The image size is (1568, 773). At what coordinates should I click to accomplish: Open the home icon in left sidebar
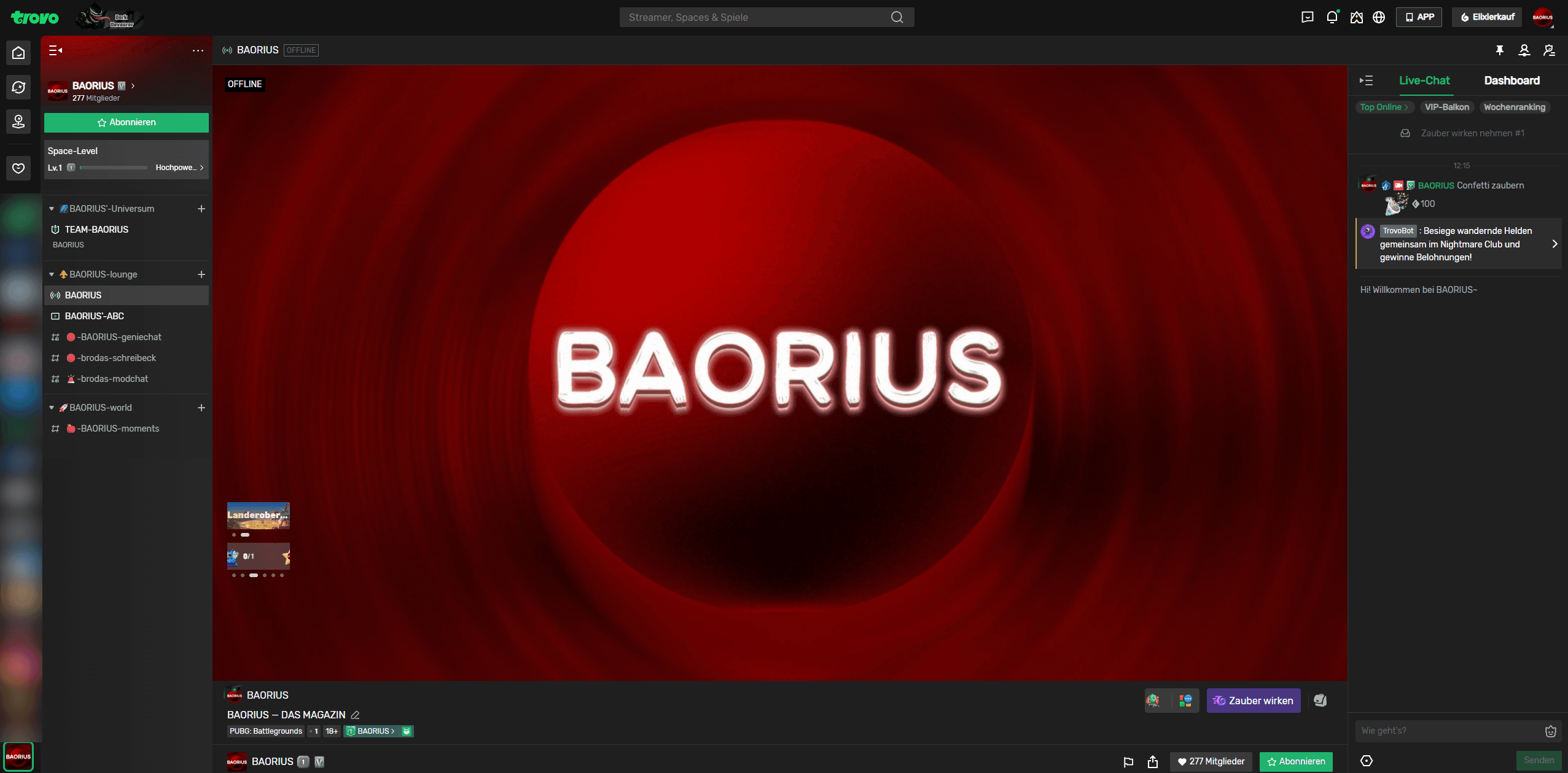click(18, 53)
